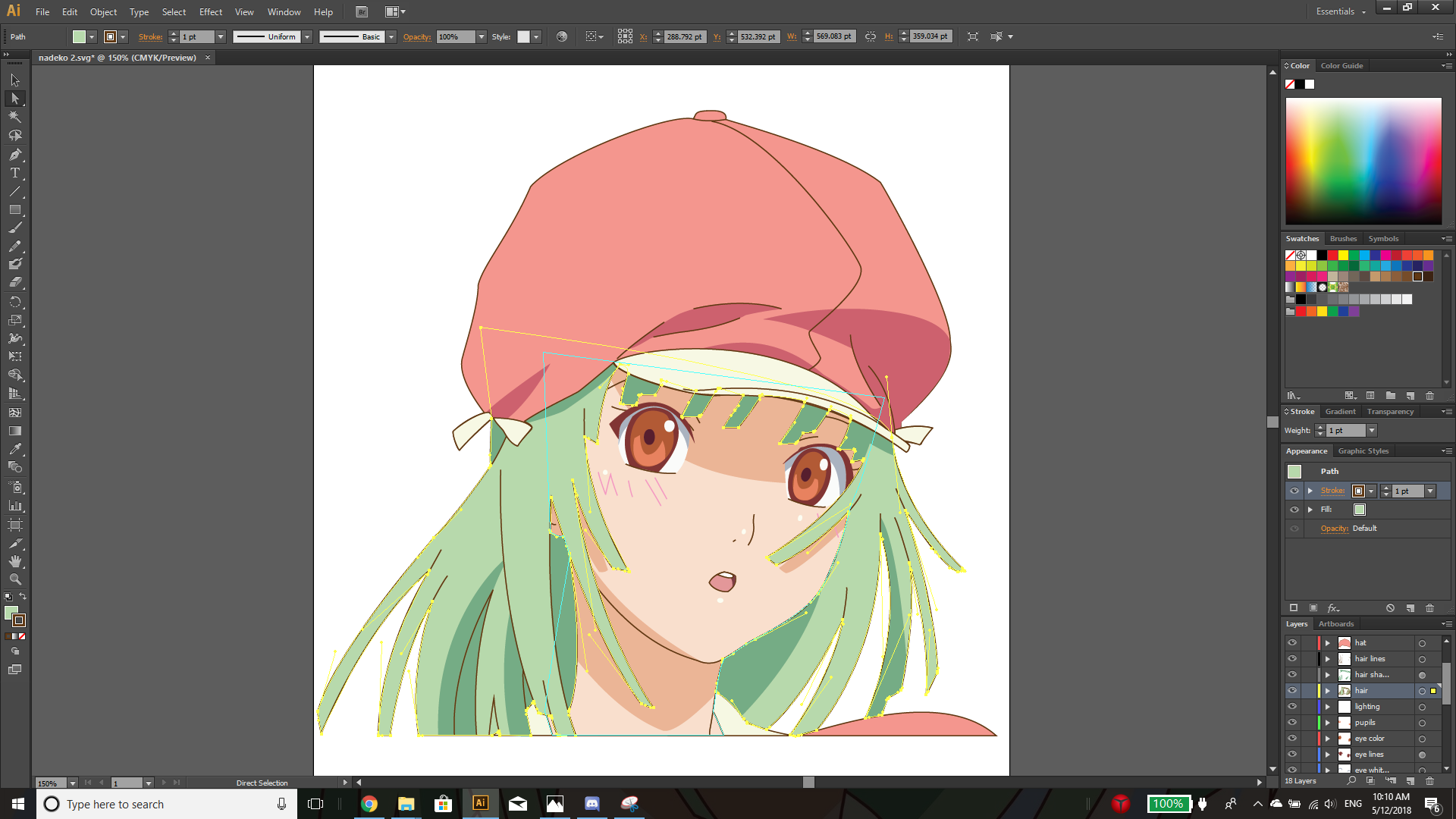Expand the hair layer contents
Image resolution: width=1456 pixels, height=819 pixels.
coord(1327,691)
